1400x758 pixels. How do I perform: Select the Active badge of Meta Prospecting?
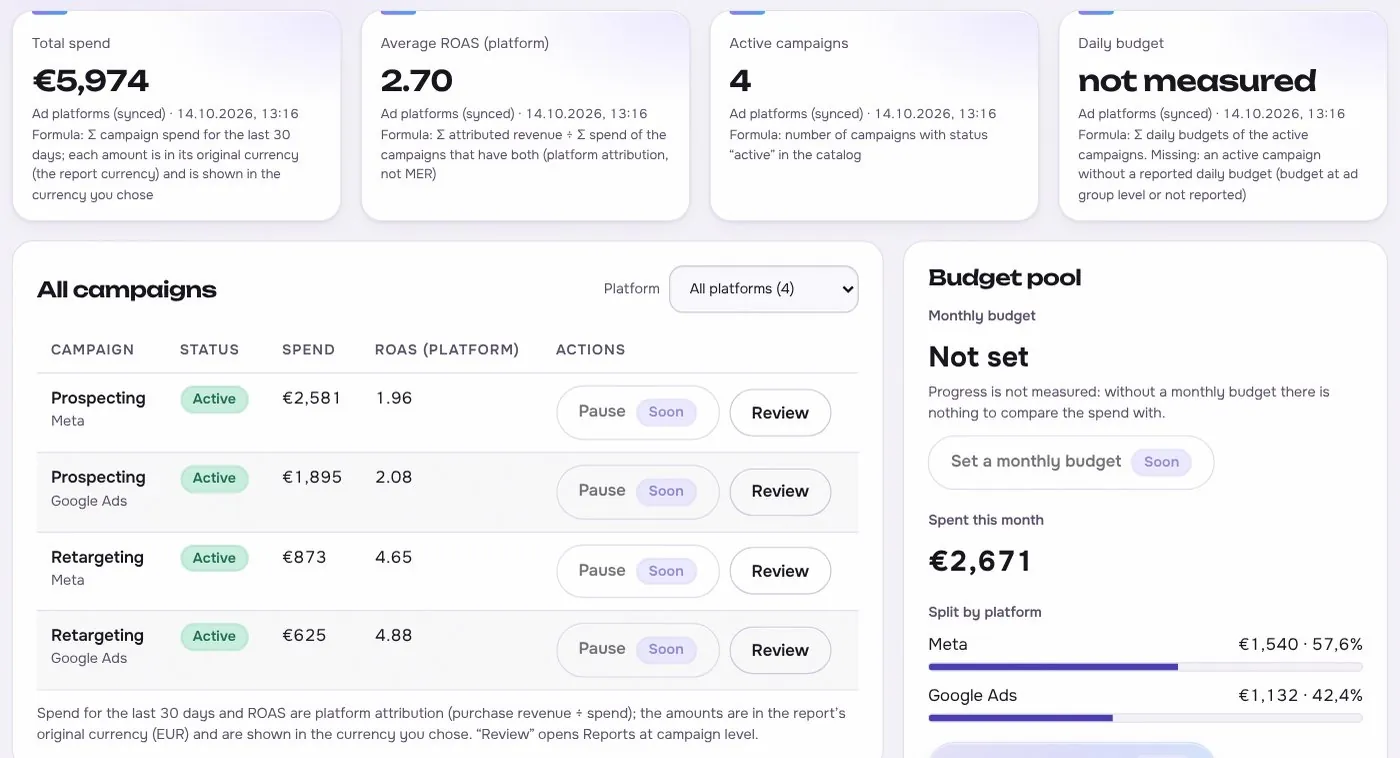[x=214, y=399]
